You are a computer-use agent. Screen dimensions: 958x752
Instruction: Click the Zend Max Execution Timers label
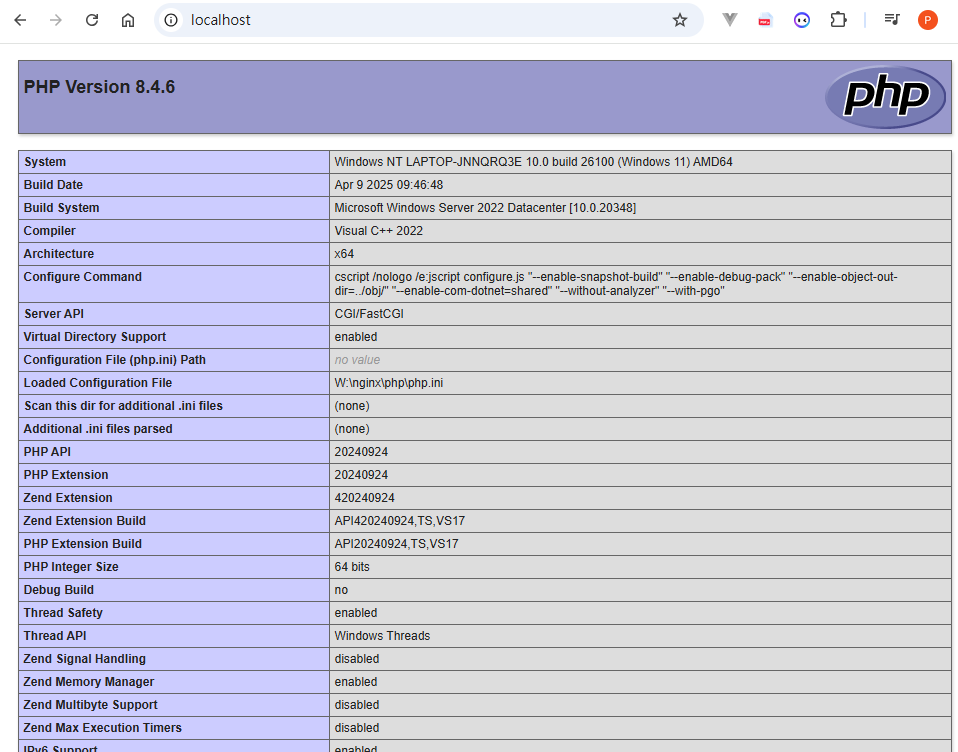pos(103,728)
